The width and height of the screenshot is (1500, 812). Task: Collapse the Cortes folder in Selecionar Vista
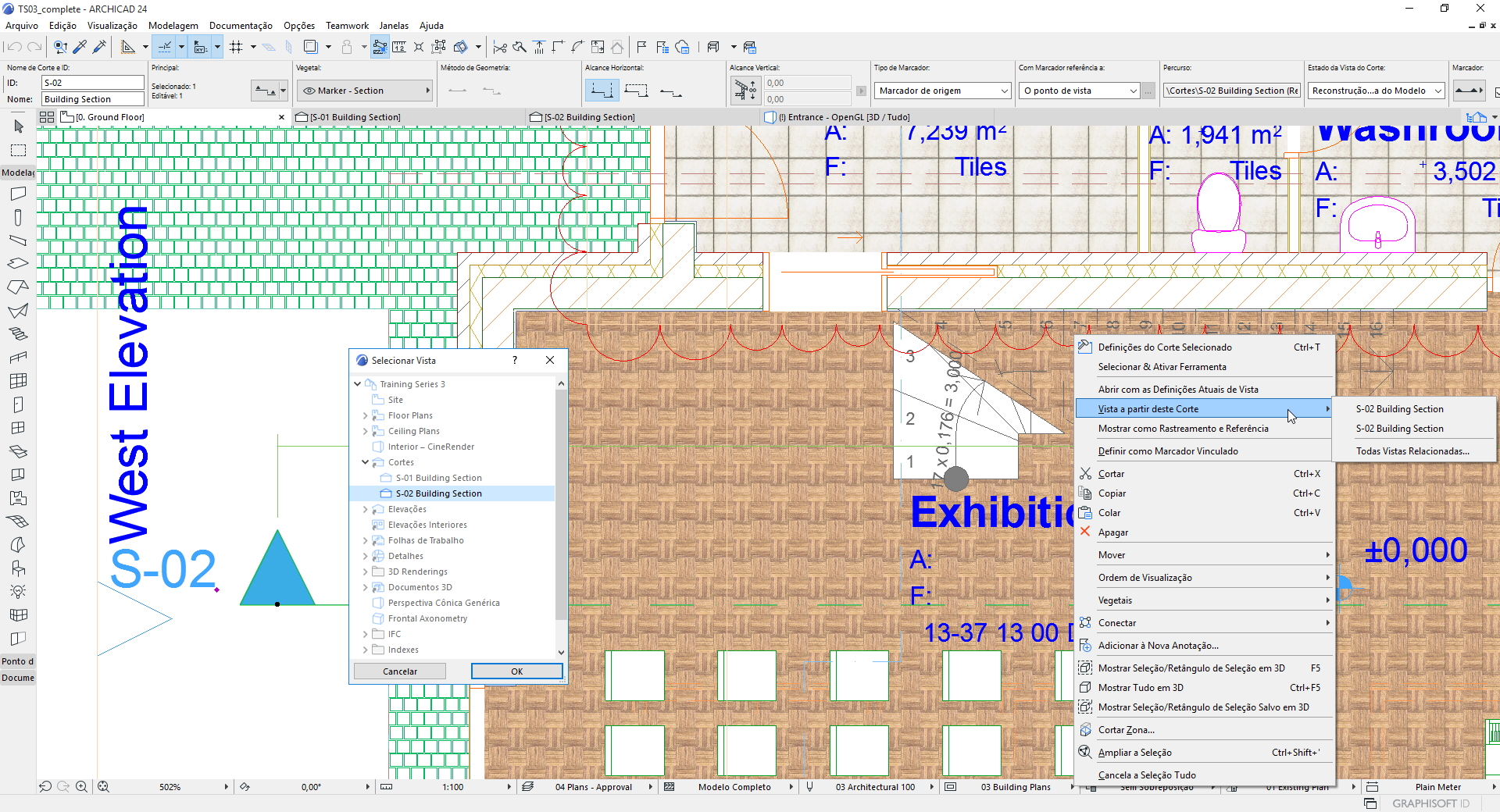365,462
